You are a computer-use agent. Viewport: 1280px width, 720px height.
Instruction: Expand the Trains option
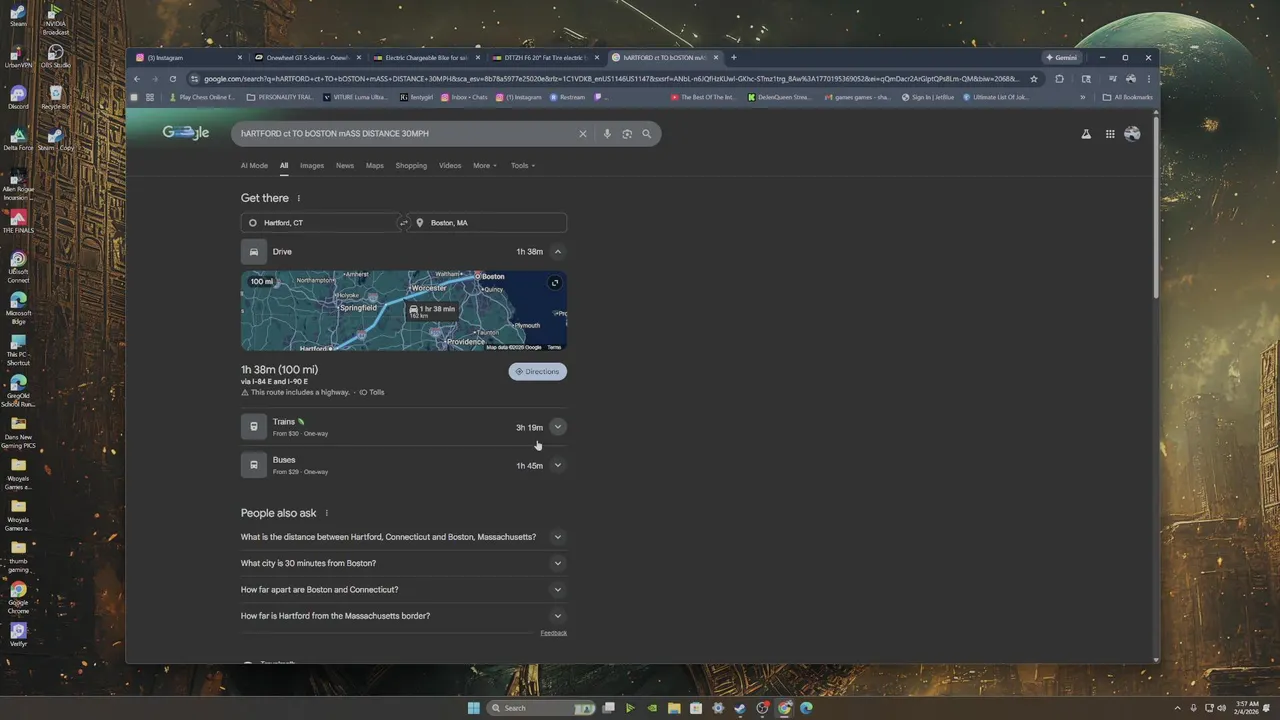pyautogui.click(x=558, y=427)
